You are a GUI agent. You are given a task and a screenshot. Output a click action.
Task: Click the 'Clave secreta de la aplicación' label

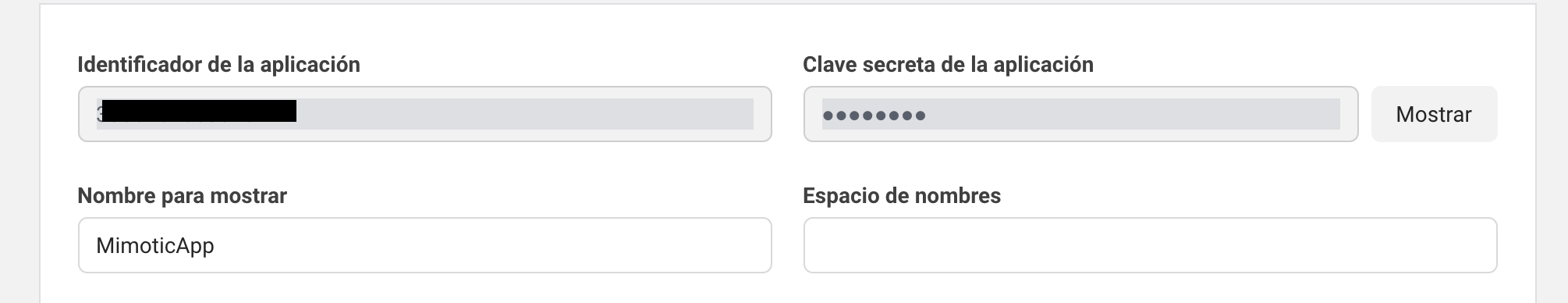point(948,64)
